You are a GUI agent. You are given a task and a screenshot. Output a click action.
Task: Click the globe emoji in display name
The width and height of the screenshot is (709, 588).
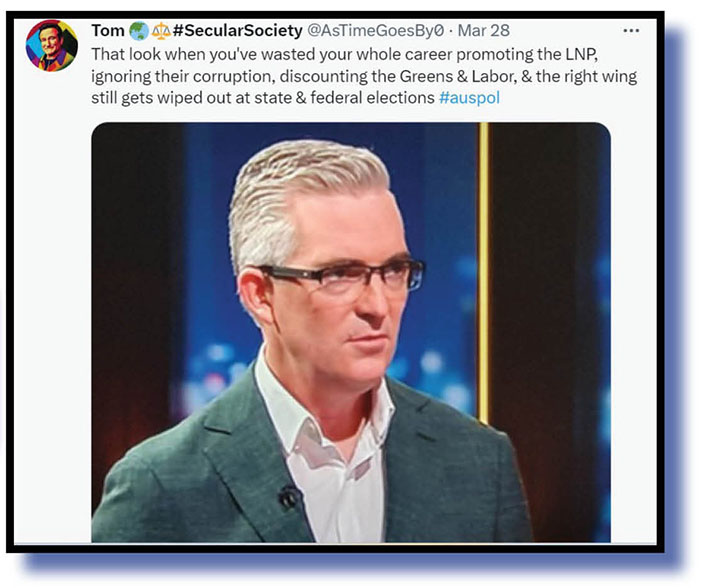[139, 31]
